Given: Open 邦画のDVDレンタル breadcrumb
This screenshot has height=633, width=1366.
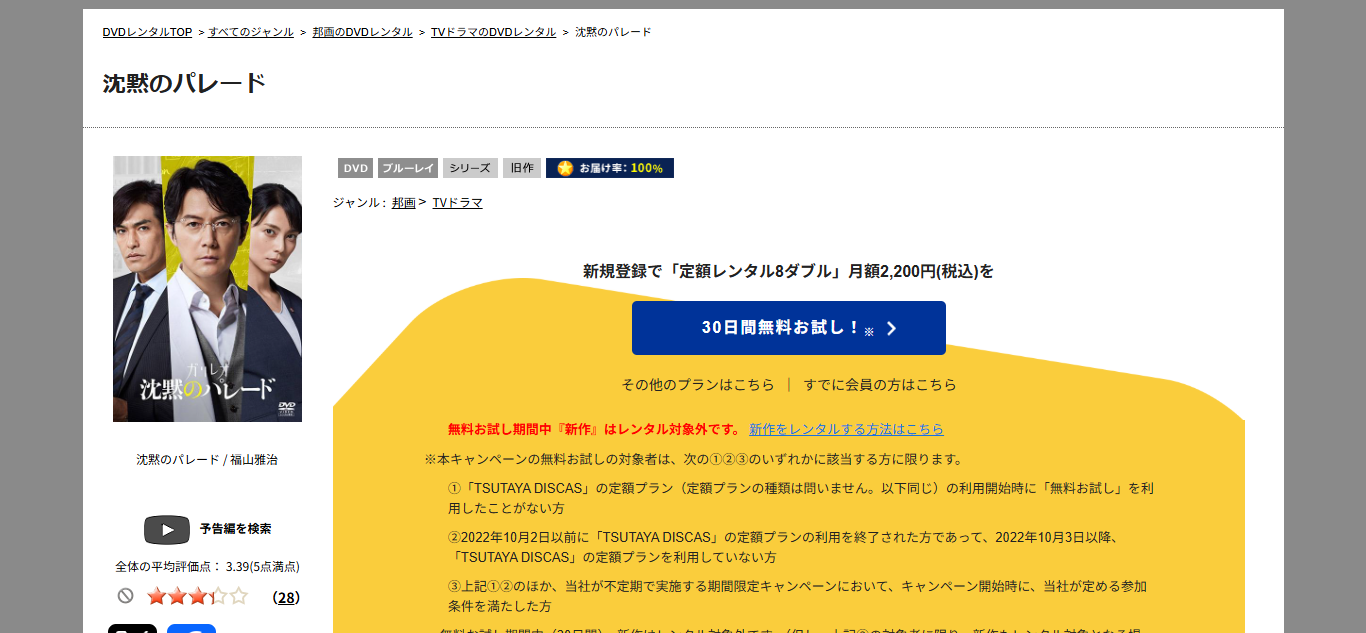Looking at the screenshot, I should [x=362, y=32].
